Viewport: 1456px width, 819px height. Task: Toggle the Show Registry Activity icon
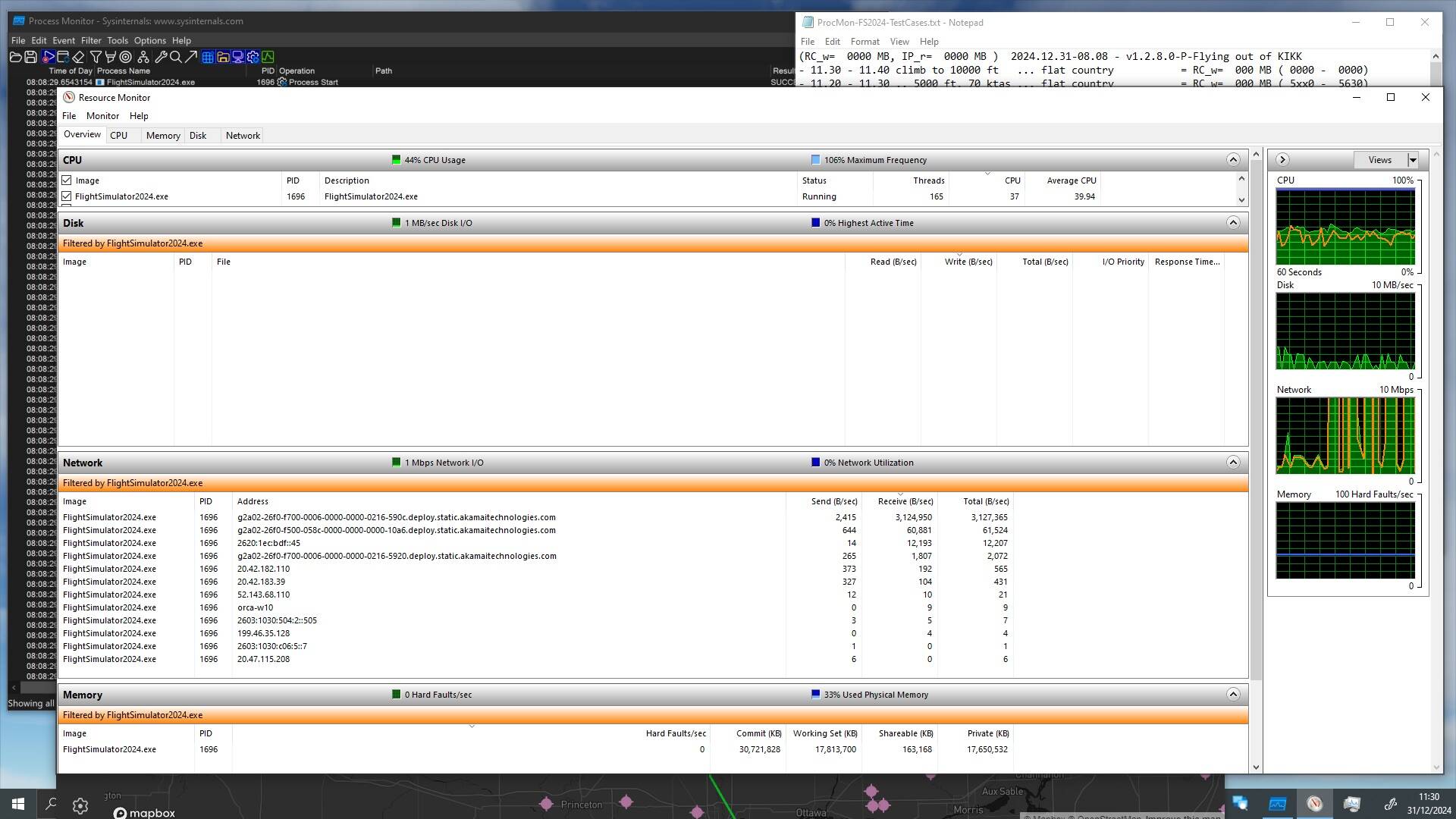click(207, 57)
